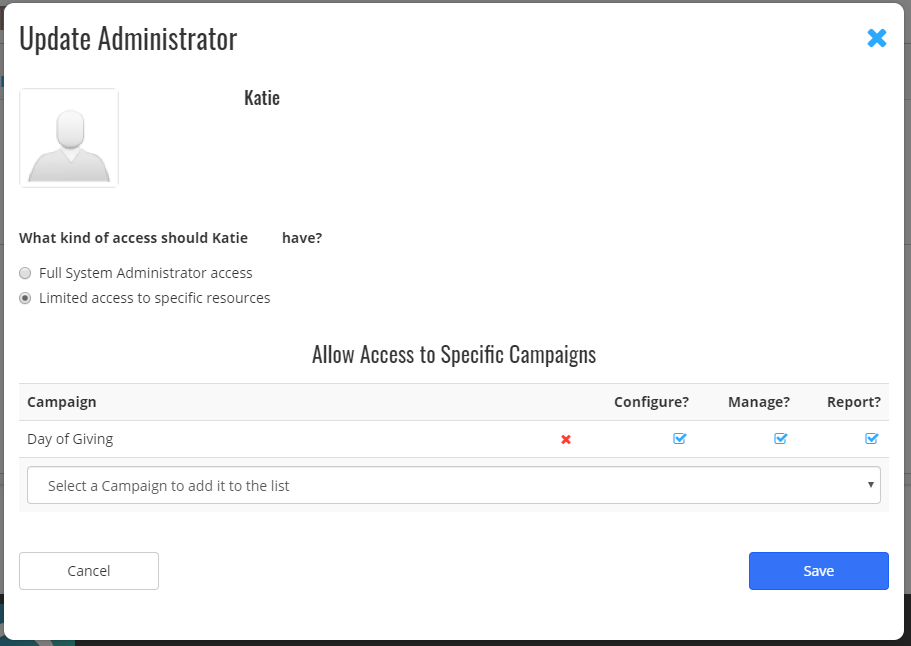The width and height of the screenshot is (911, 646).
Task: Click the dropdown arrow on the campaign selector
Action: click(869, 485)
